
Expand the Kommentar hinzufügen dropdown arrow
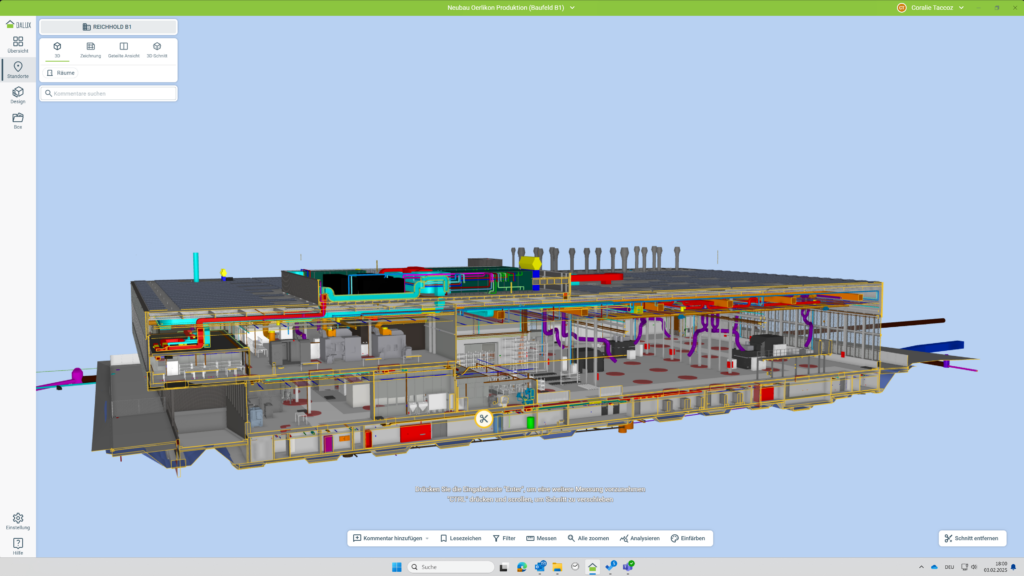[427, 538]
